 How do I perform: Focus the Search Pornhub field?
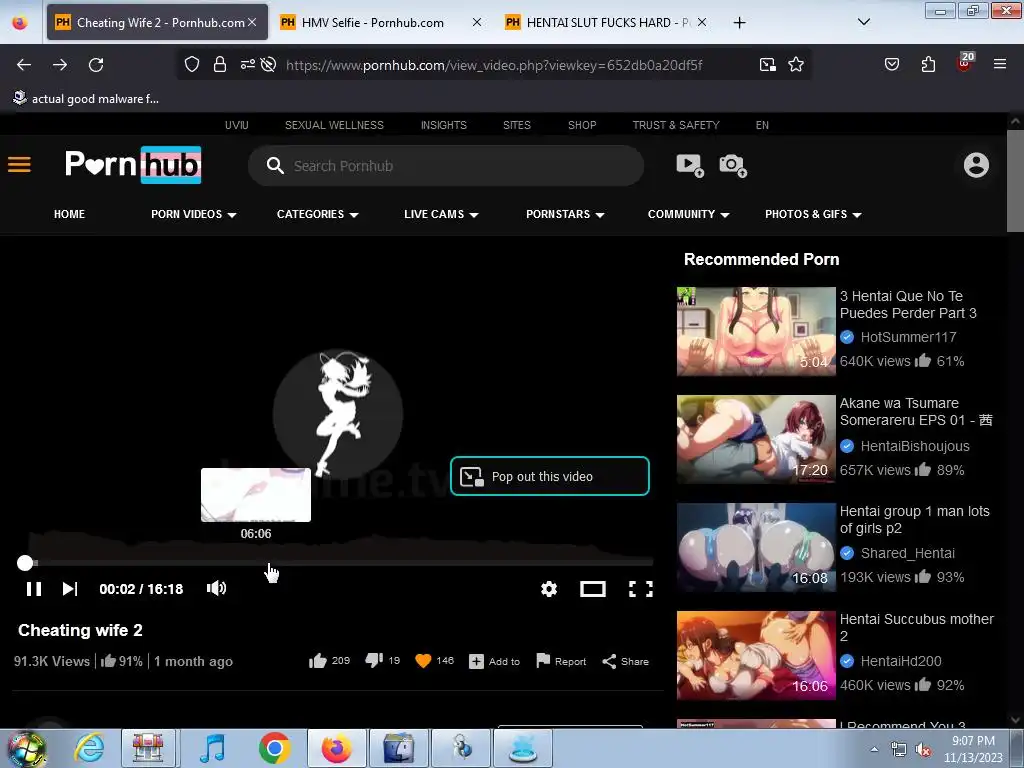coord(446,166)
